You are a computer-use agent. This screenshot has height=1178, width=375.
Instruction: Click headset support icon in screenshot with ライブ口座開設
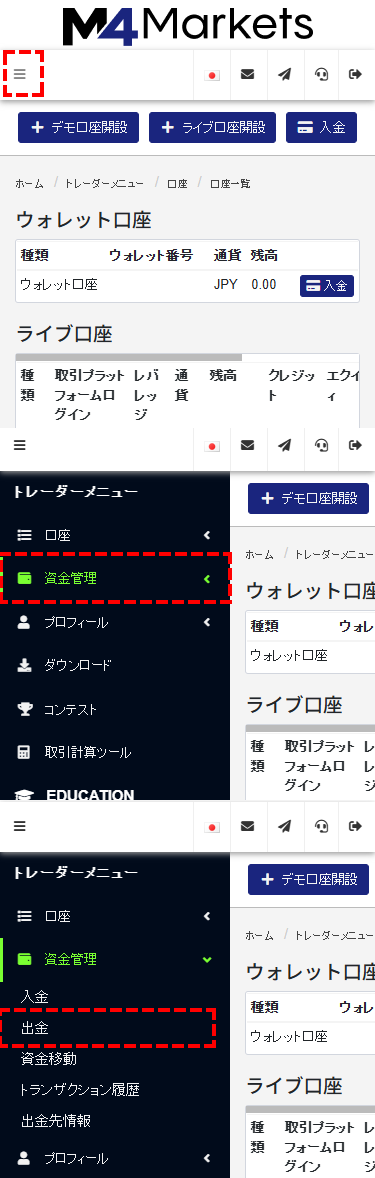(321, 74)
